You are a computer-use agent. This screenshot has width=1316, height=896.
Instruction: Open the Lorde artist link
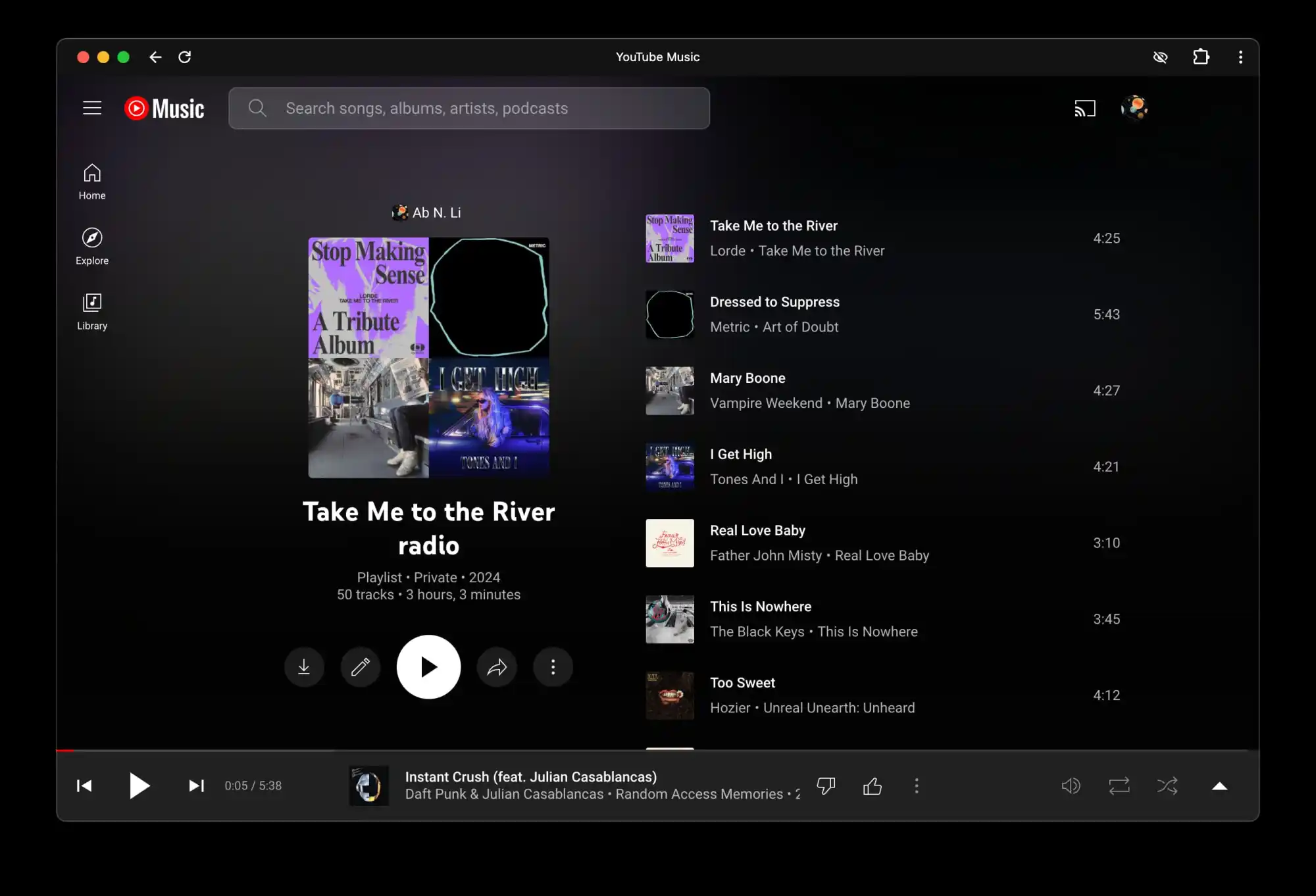[x=728, y=251]
